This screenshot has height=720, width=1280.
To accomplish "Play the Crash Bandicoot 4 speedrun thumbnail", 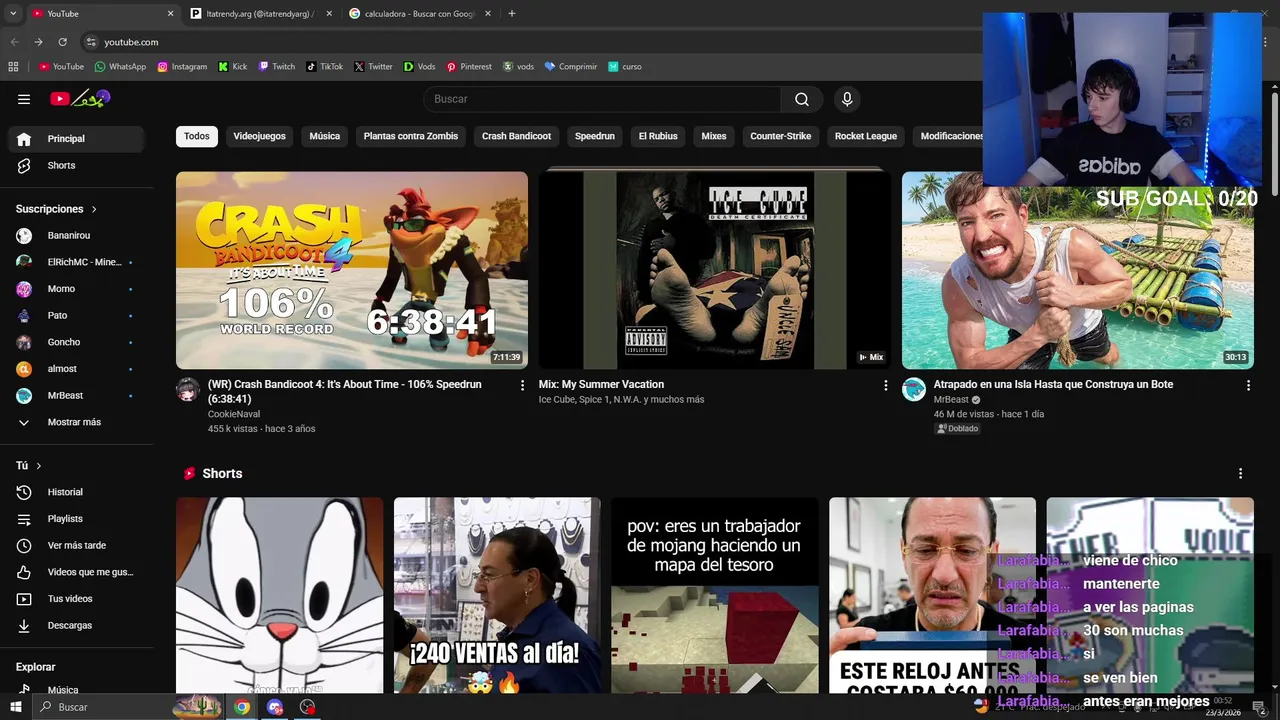I will [x=352, y=270].
